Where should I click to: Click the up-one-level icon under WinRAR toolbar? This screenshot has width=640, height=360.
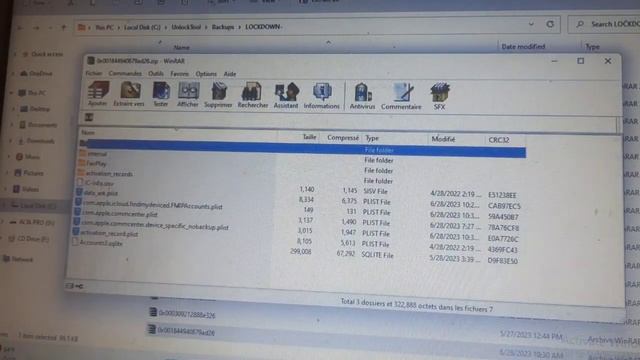[x=89, y=118]
